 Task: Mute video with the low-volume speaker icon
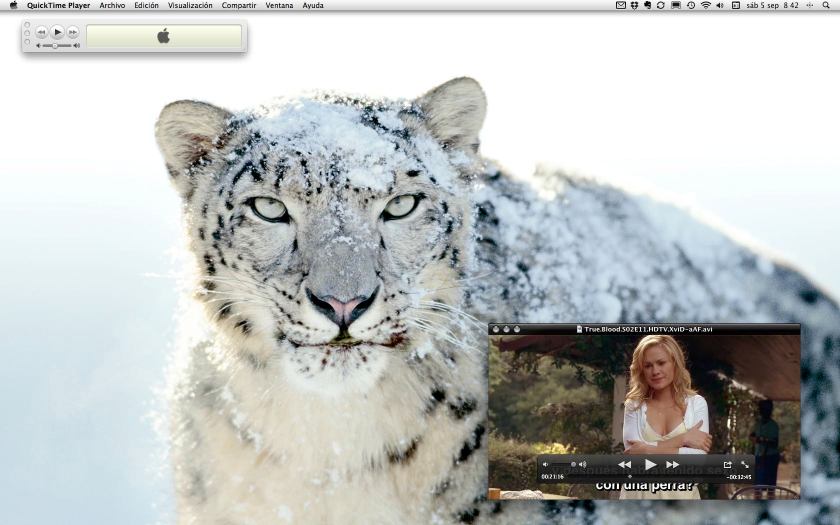point(545,464)
